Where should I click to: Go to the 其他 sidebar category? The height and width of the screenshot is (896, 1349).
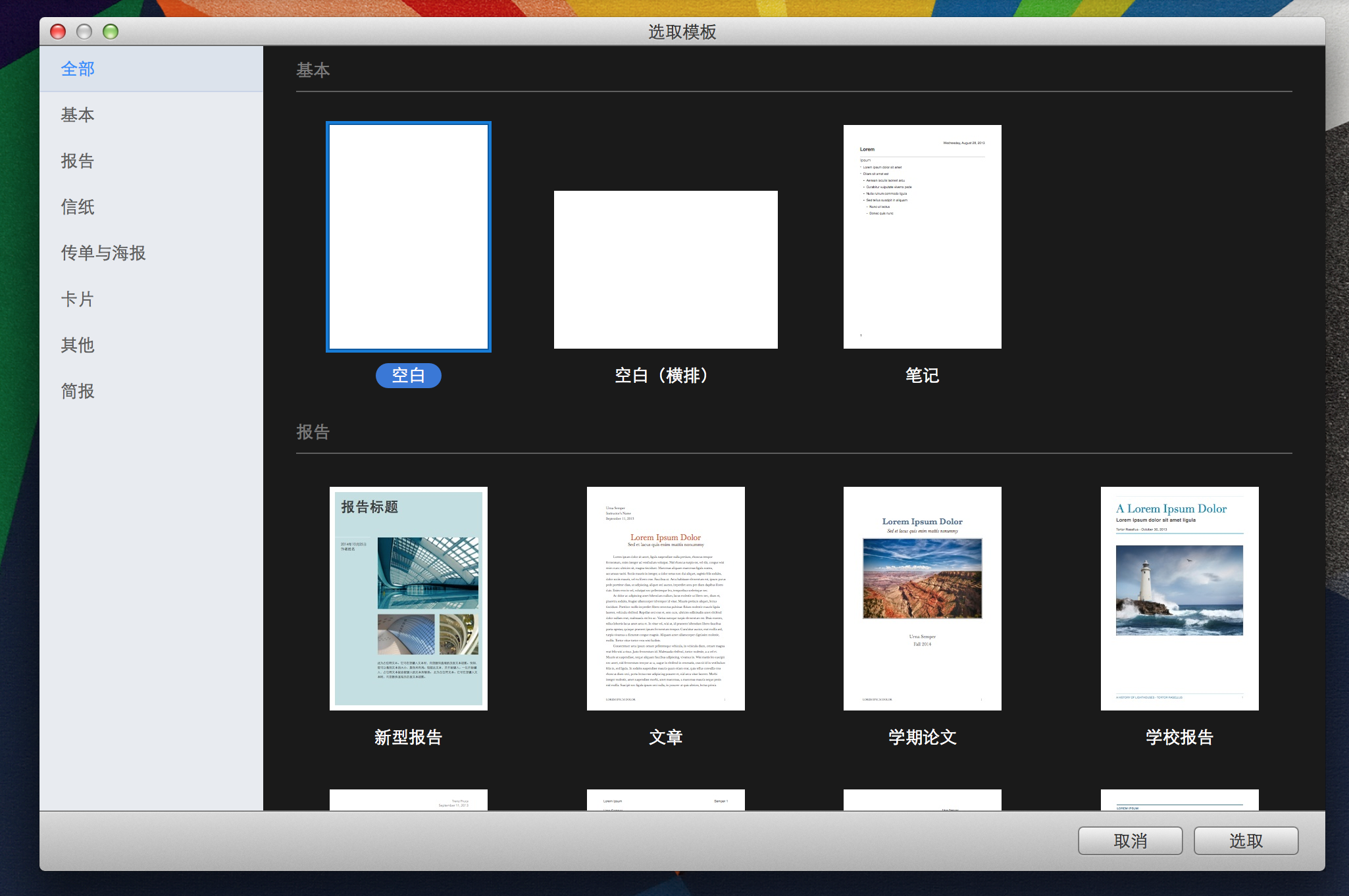point(151,345)
